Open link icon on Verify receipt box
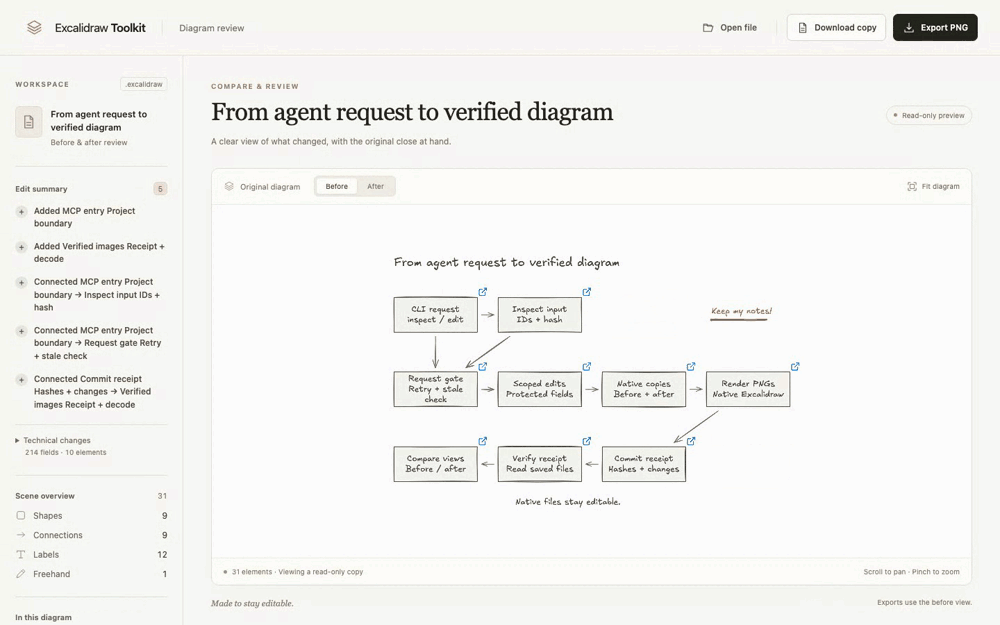This screenshot has height=625, width=1000. [587, 441]
